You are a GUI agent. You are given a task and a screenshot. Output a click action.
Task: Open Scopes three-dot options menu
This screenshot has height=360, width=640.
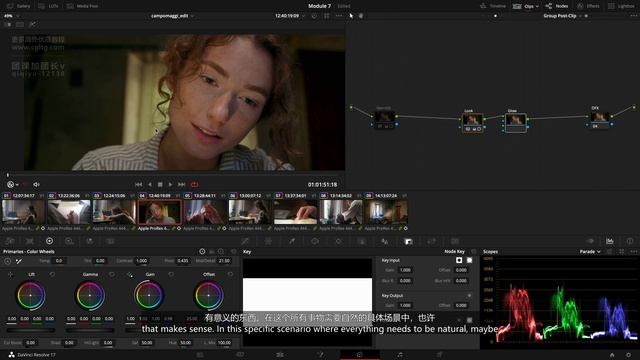633,252
